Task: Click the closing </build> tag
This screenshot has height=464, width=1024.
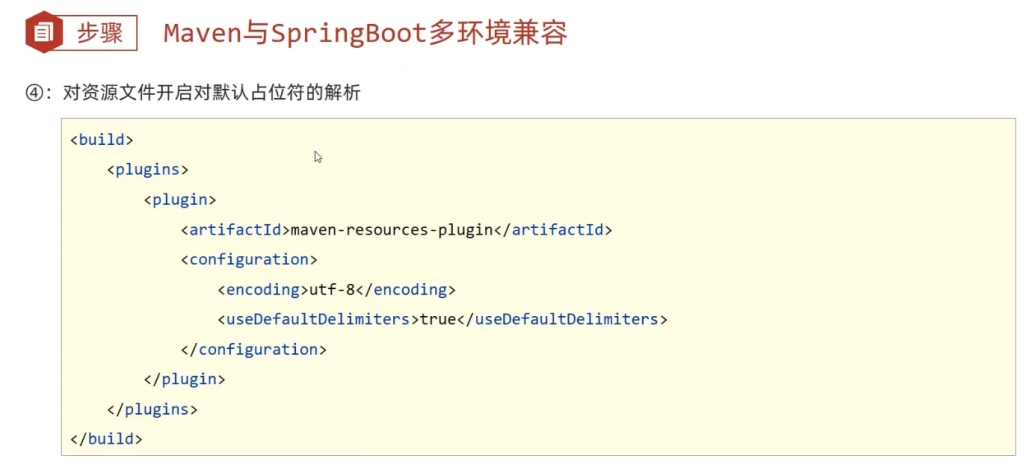Action: point(106,438)
